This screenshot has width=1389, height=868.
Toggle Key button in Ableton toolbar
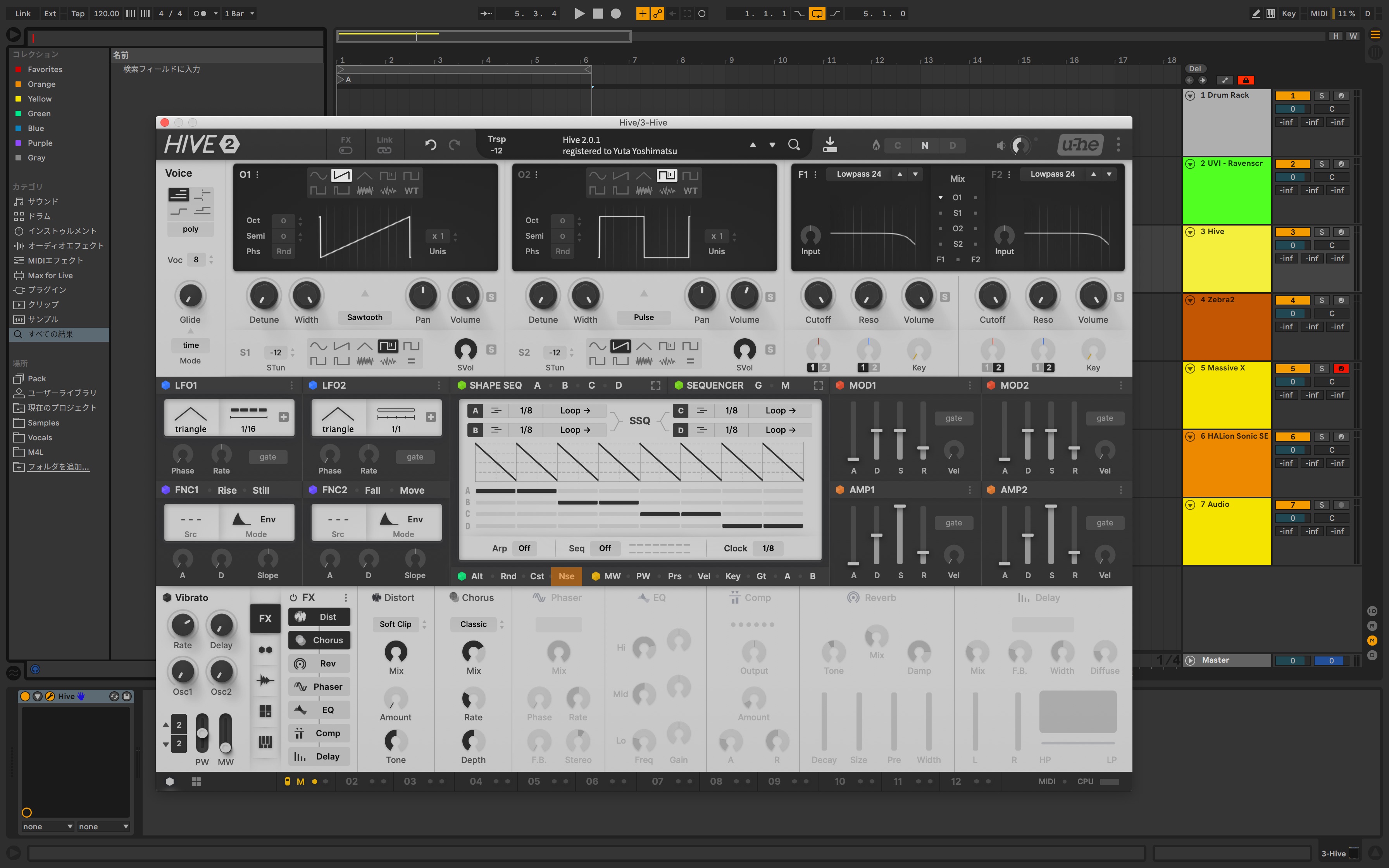[1289, 13]
